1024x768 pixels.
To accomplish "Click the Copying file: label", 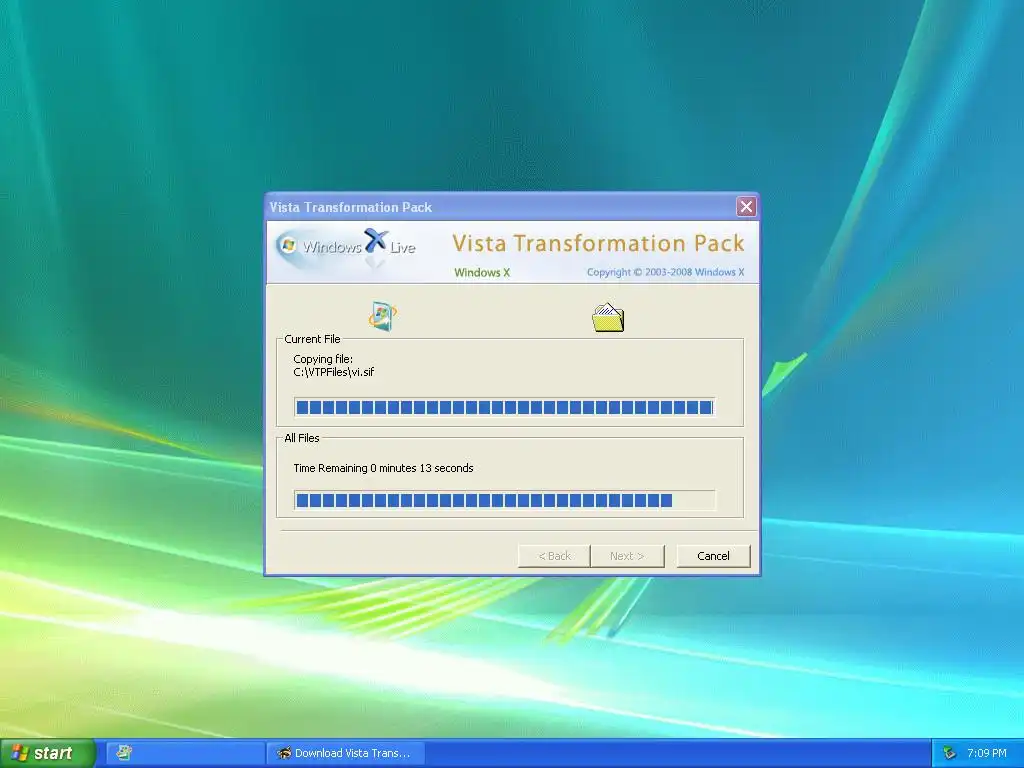I will [x=323, y=359].
